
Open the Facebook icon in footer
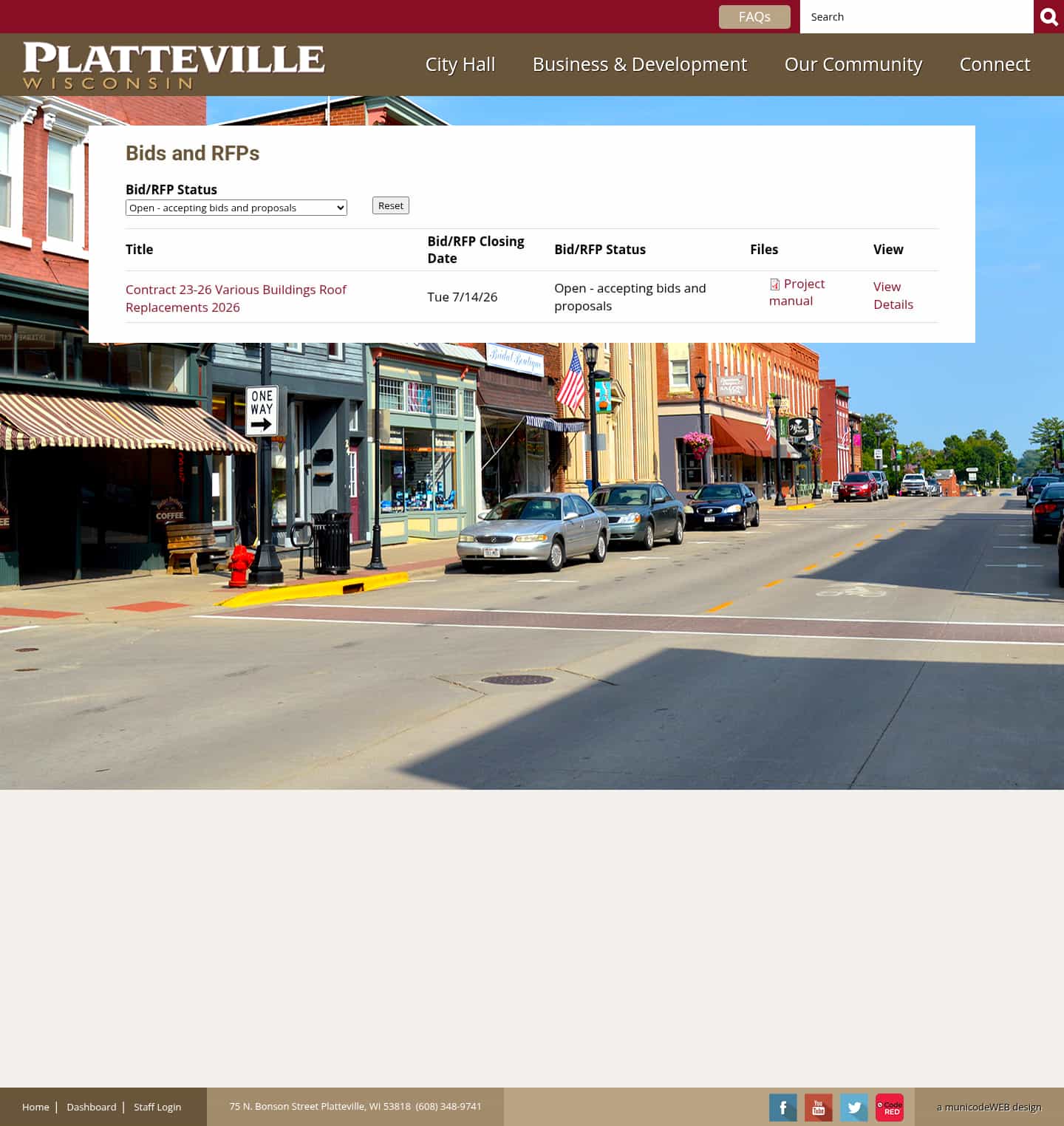783,1108
